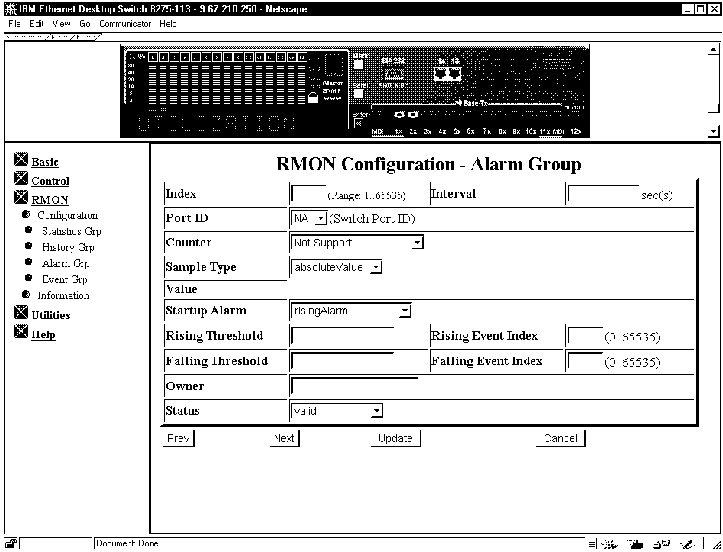Click the Basic menu icon in sidebar
Image resolution: width=723 pixels, height=552 pixels.
(20, 161)
